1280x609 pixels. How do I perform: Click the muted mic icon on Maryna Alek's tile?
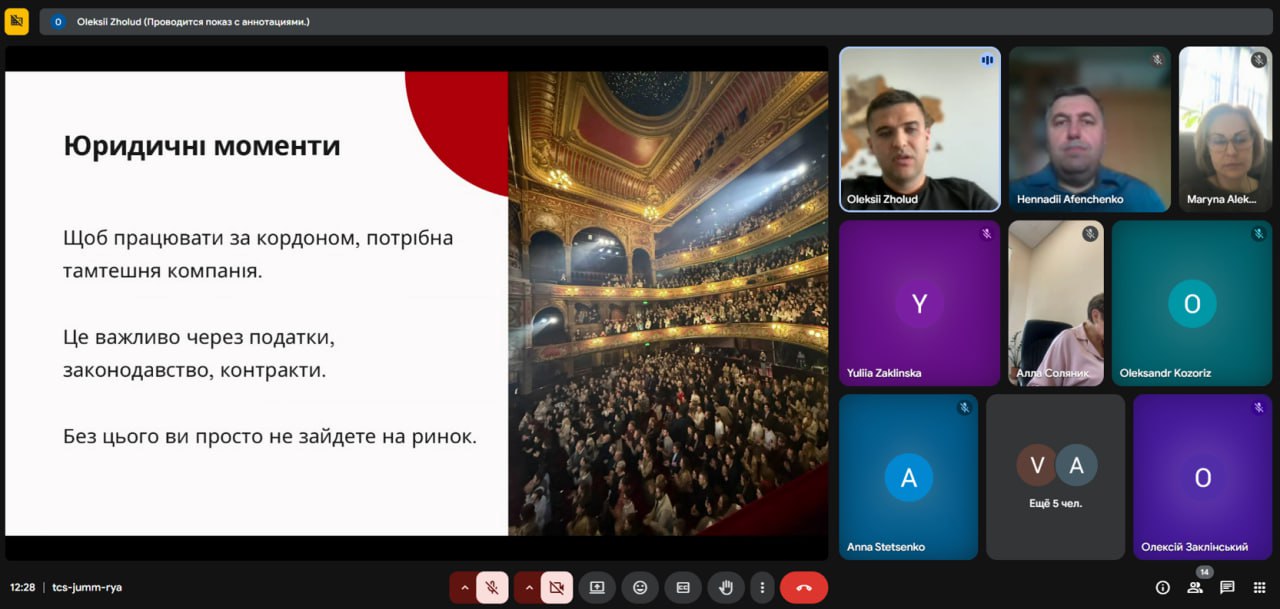[1258, 60]
